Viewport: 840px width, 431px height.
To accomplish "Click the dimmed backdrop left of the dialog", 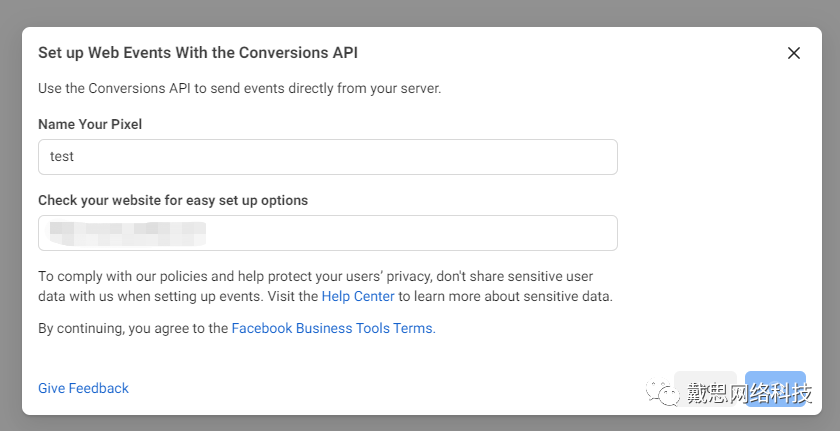I will pyautogui.click(x=10, y=220).
